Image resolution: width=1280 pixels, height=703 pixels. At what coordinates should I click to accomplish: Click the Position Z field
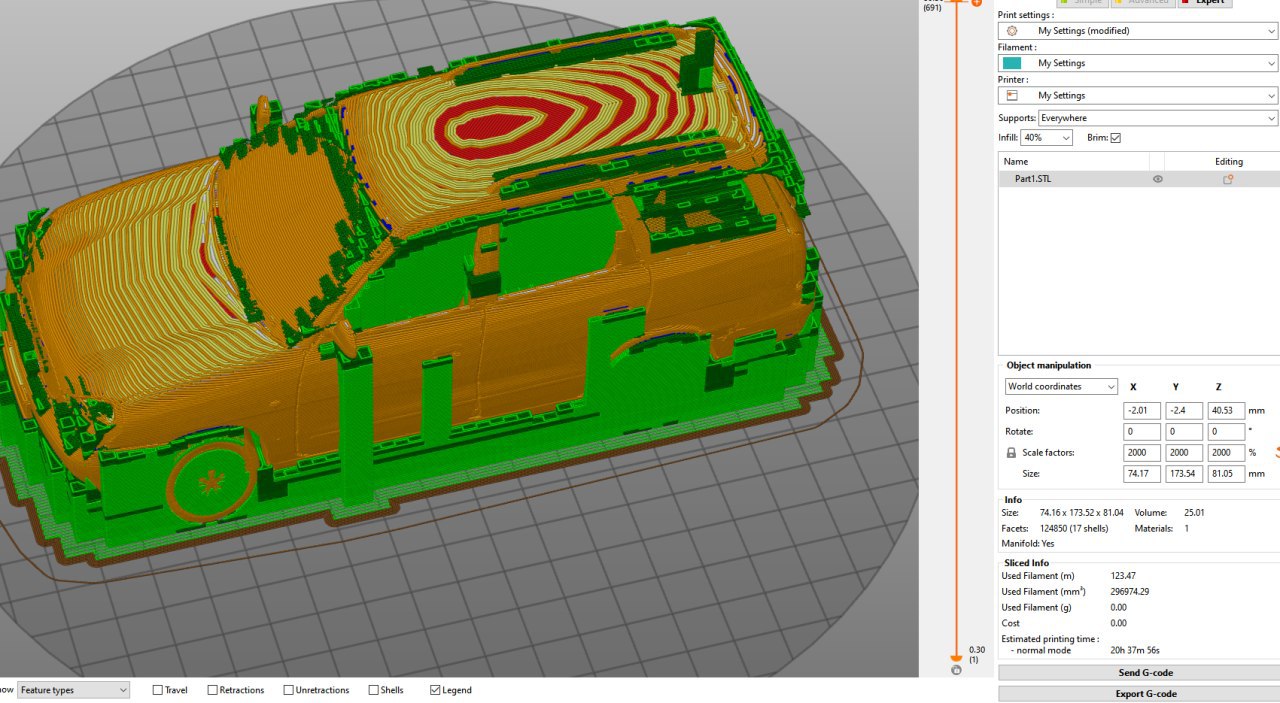click(1226, 411)
